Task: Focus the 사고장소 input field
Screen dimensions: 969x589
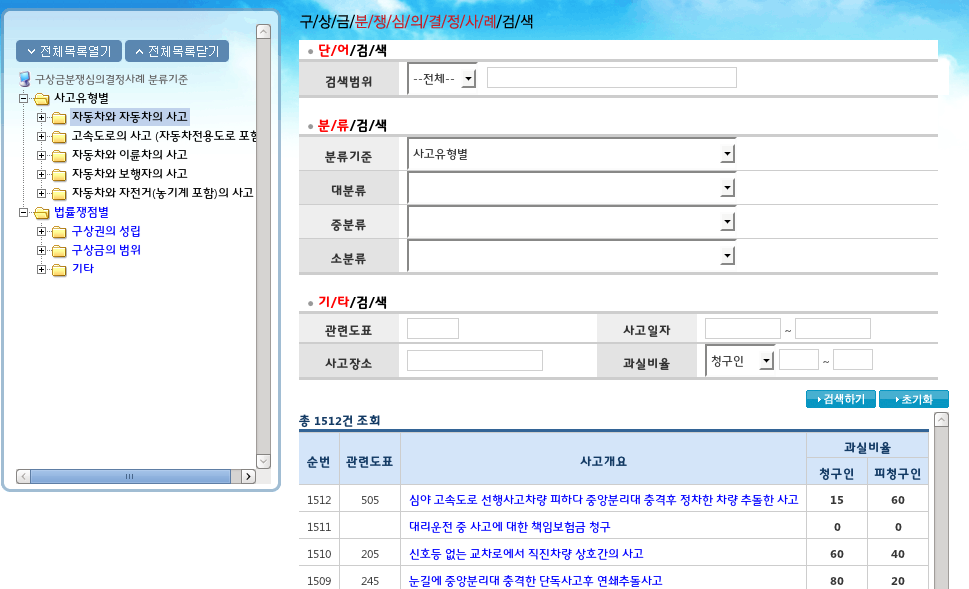Action: [x=475, y=360]
